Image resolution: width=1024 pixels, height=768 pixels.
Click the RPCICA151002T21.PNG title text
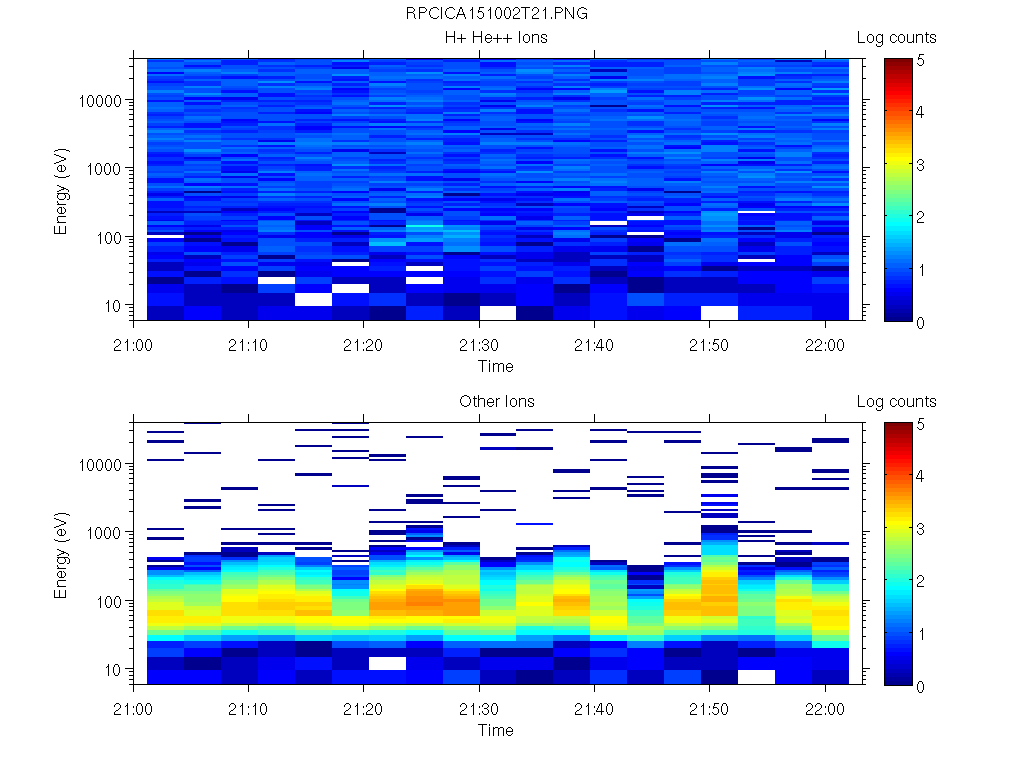(x=496, y=14)
